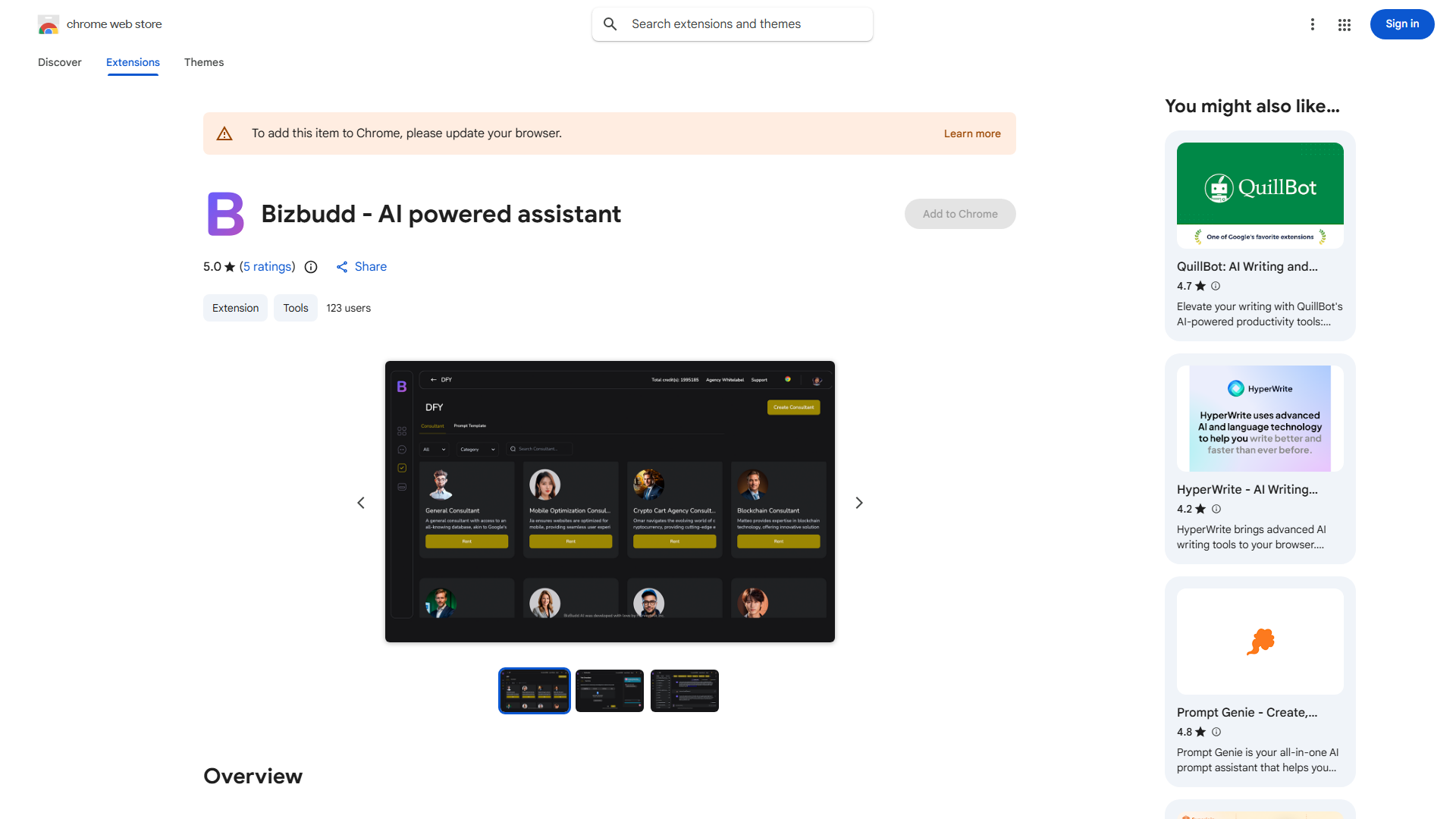Open the Google apps grid
1456x819 pixels.
coord(1344,24)
